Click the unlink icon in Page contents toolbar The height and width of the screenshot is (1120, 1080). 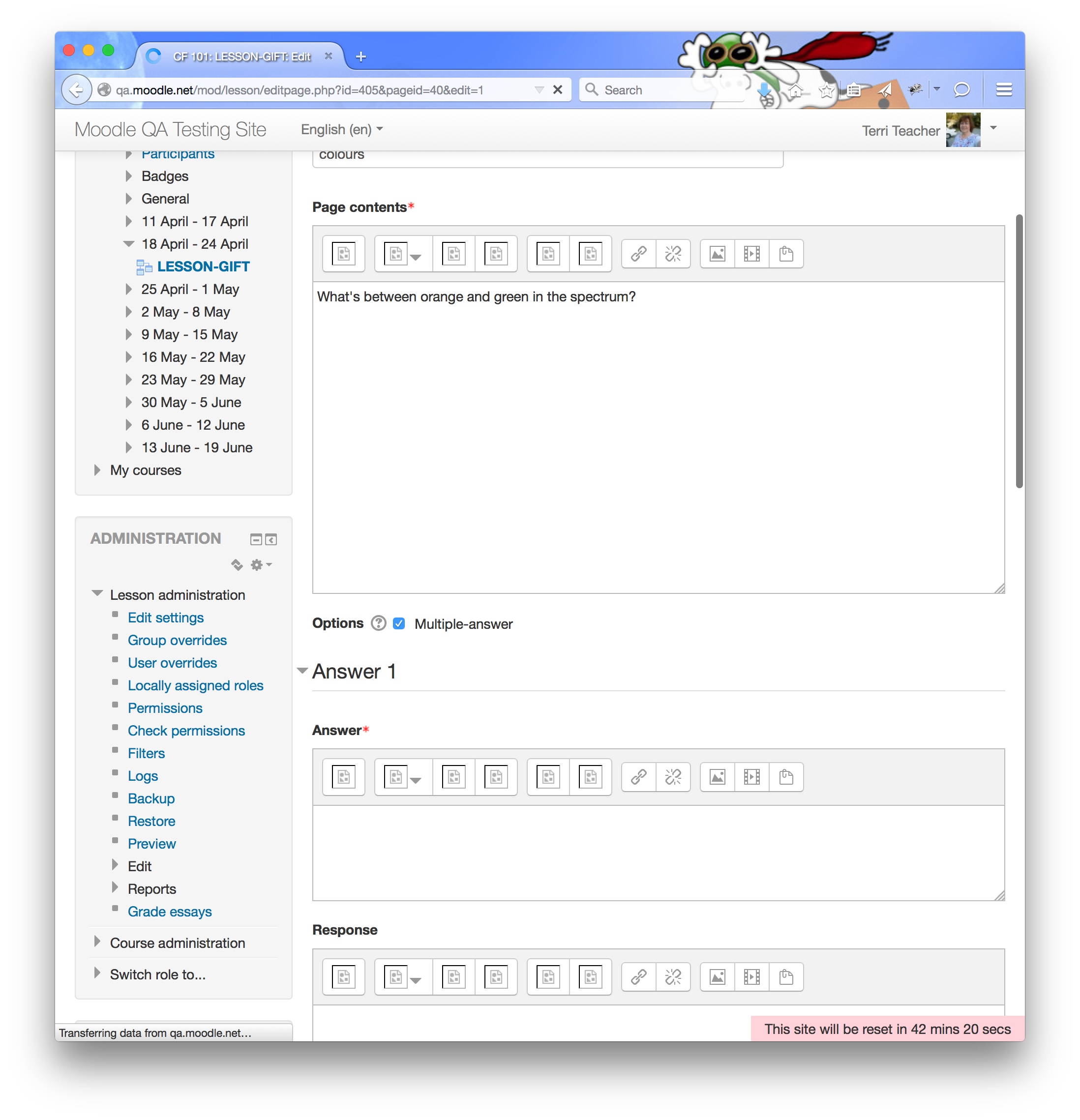(672, 254)
